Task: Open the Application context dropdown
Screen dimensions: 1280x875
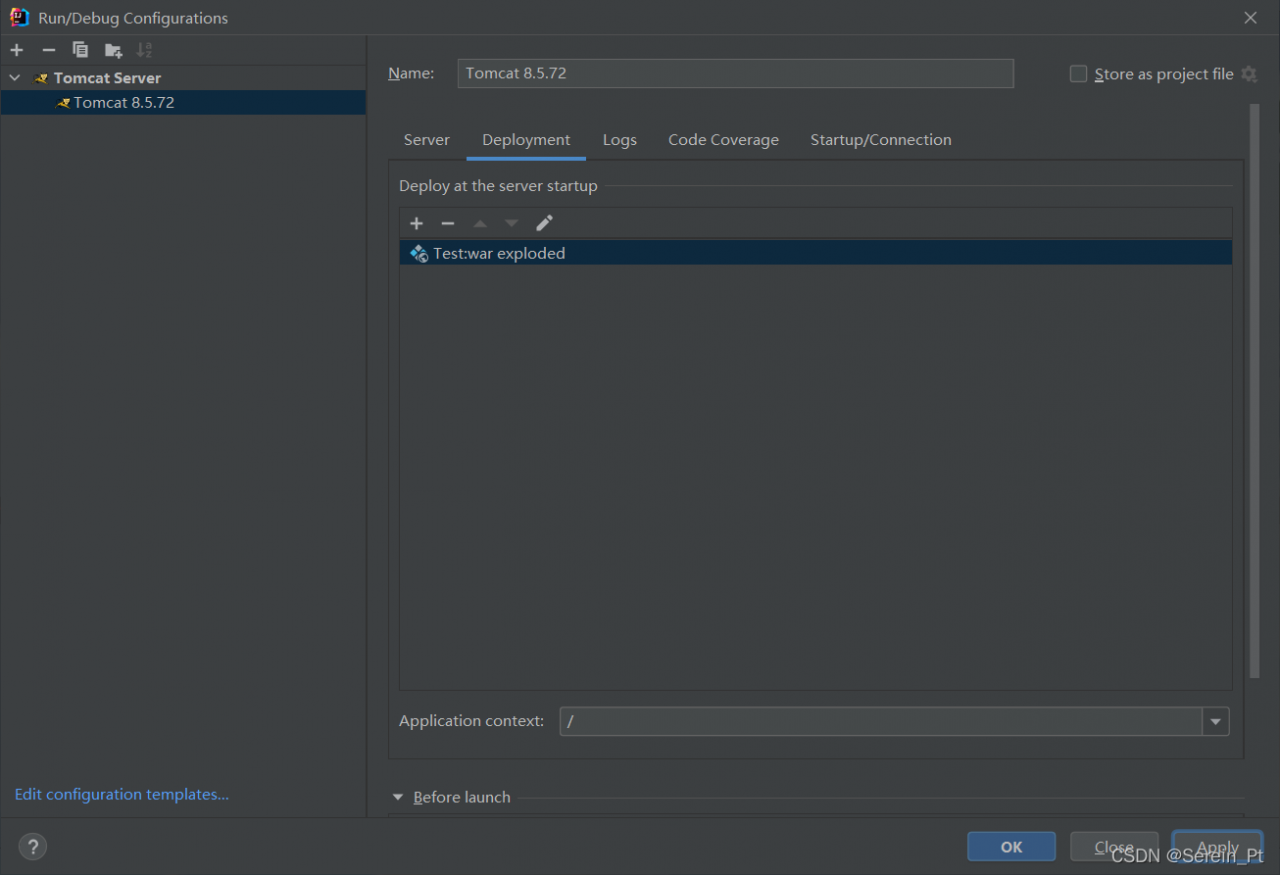Action: [1215, 721]
